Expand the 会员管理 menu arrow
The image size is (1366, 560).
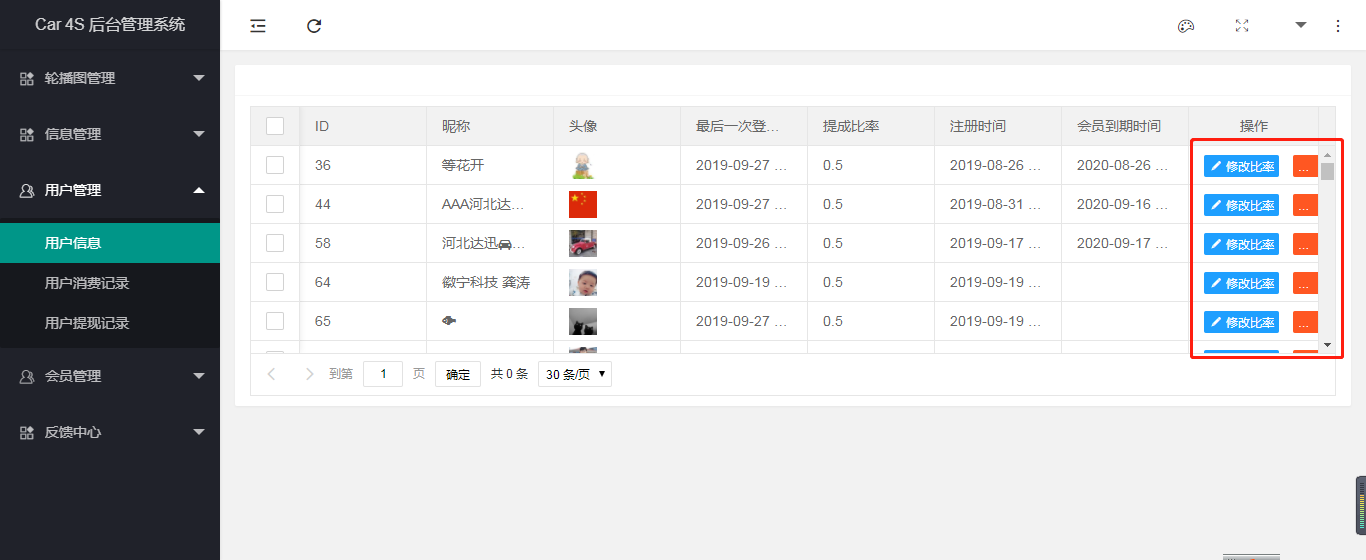(199, 376)
